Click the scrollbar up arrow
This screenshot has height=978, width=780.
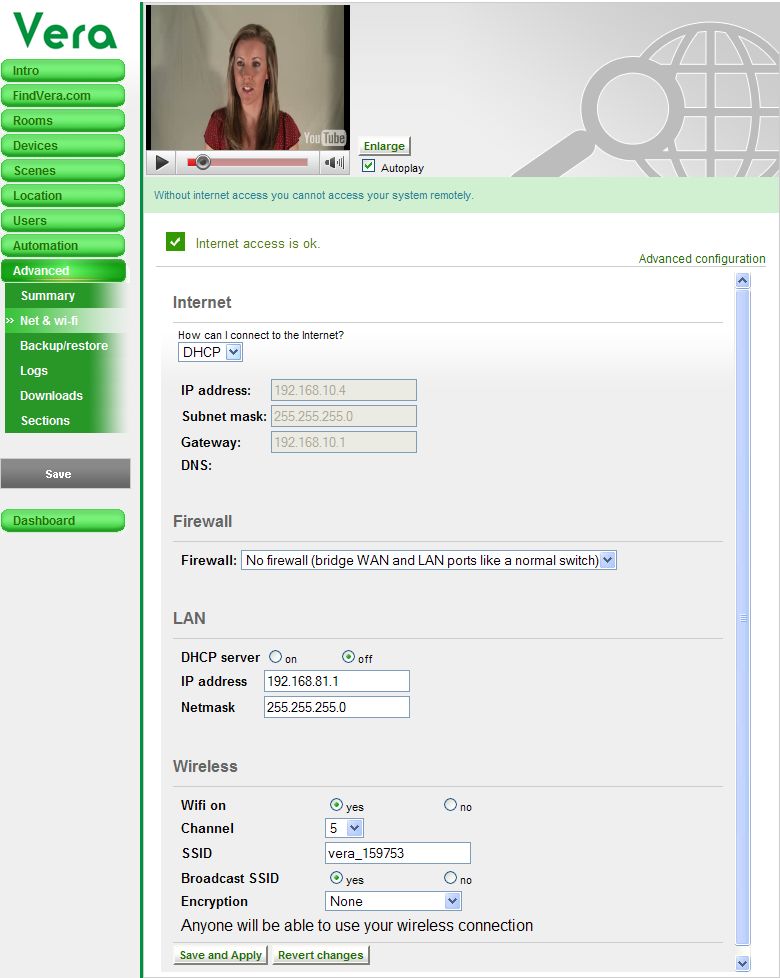742,282
